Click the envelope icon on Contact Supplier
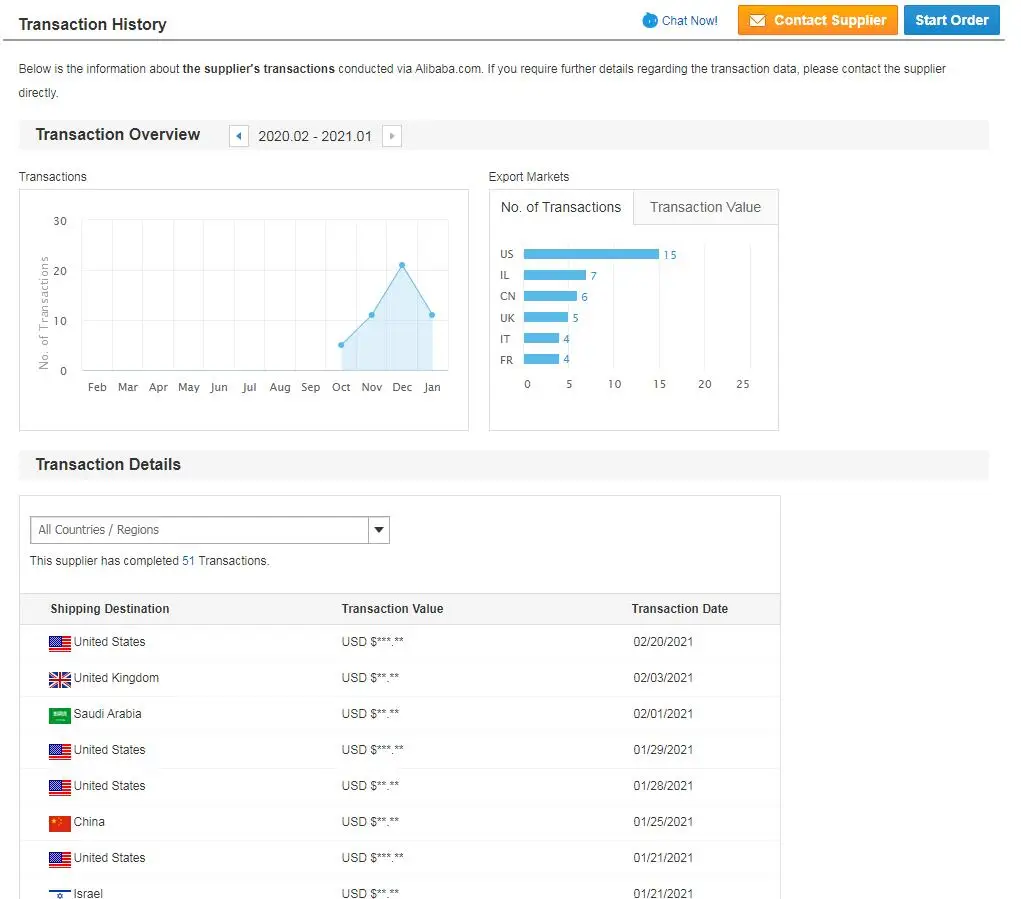1021x899 pixels. coord(757,20)
